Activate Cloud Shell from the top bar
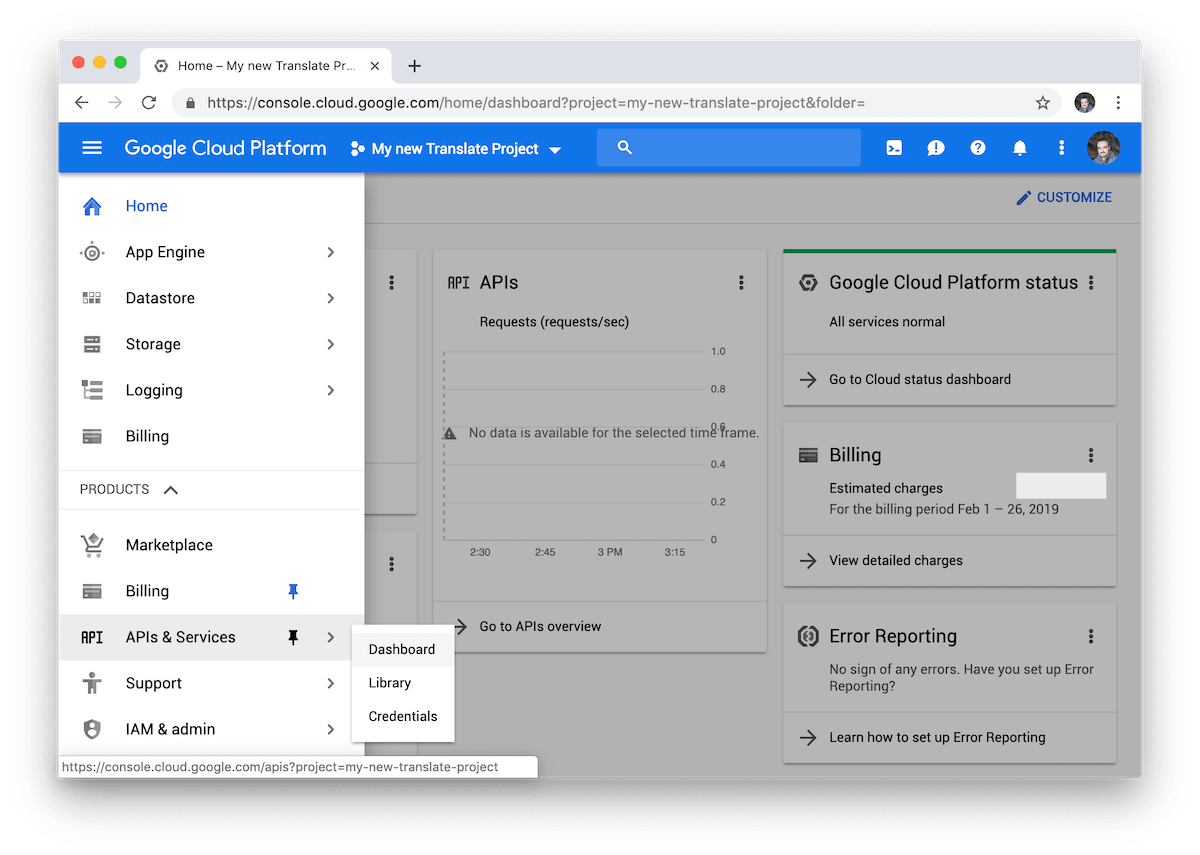 click(893, 147)
